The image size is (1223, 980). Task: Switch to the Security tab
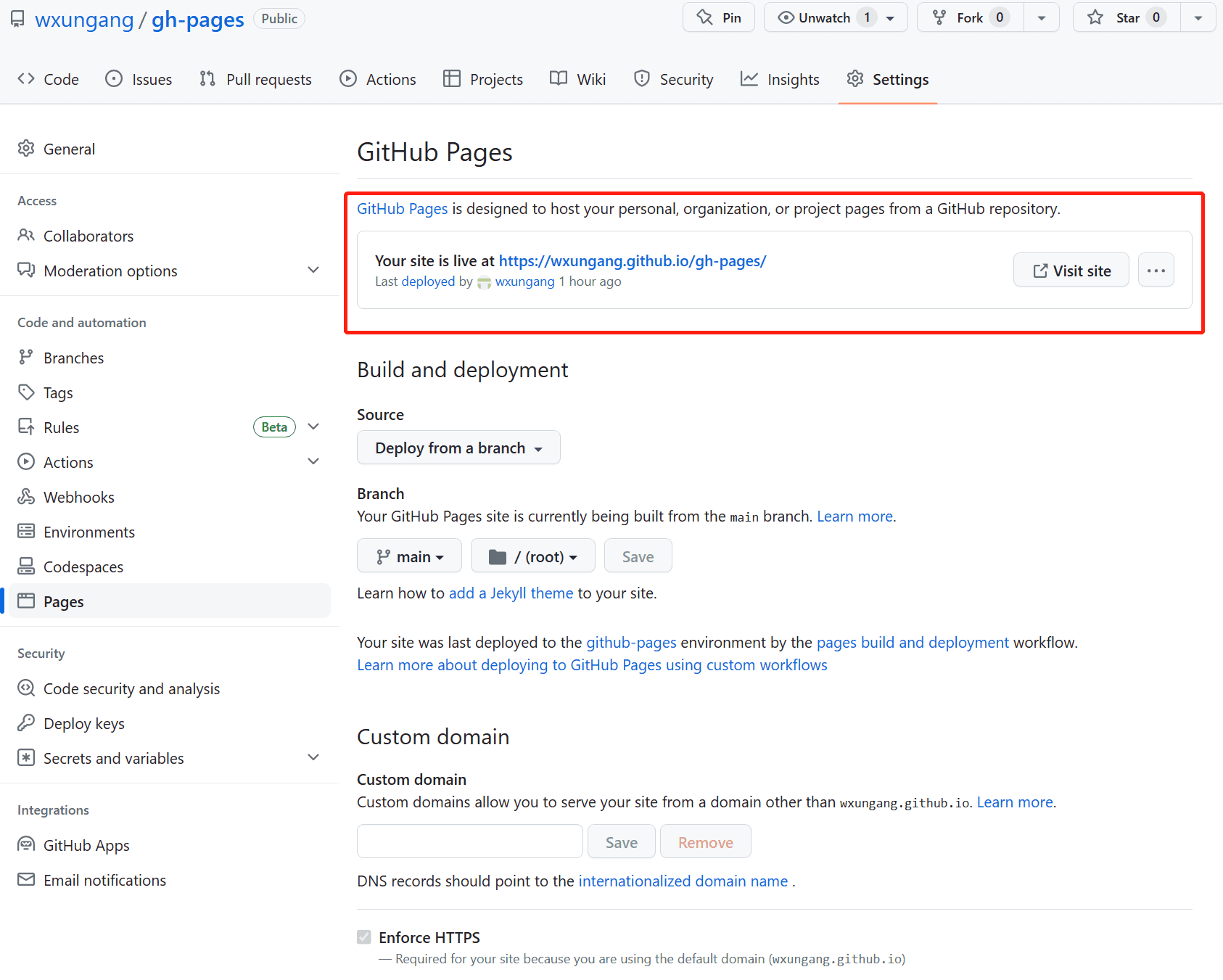coord(674,79)
